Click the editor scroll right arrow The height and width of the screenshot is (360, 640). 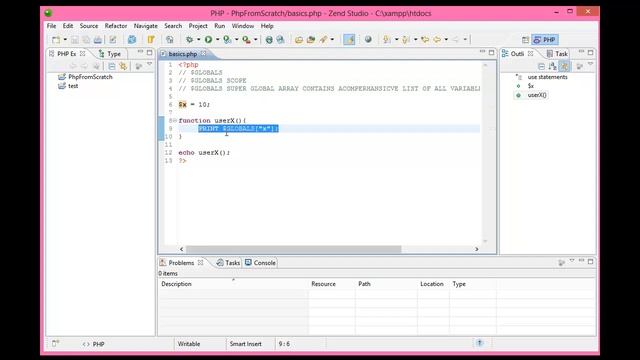(476, 249)
